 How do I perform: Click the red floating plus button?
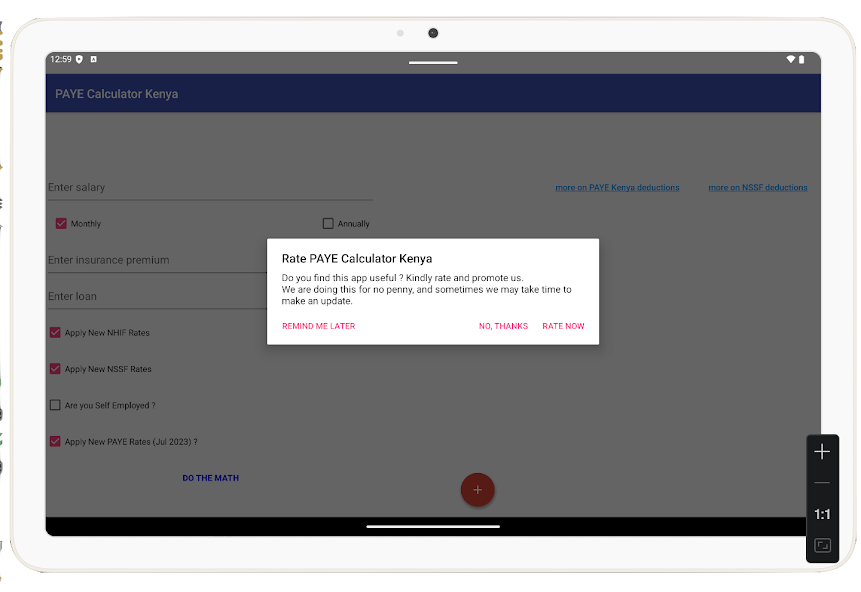[477, 489]
